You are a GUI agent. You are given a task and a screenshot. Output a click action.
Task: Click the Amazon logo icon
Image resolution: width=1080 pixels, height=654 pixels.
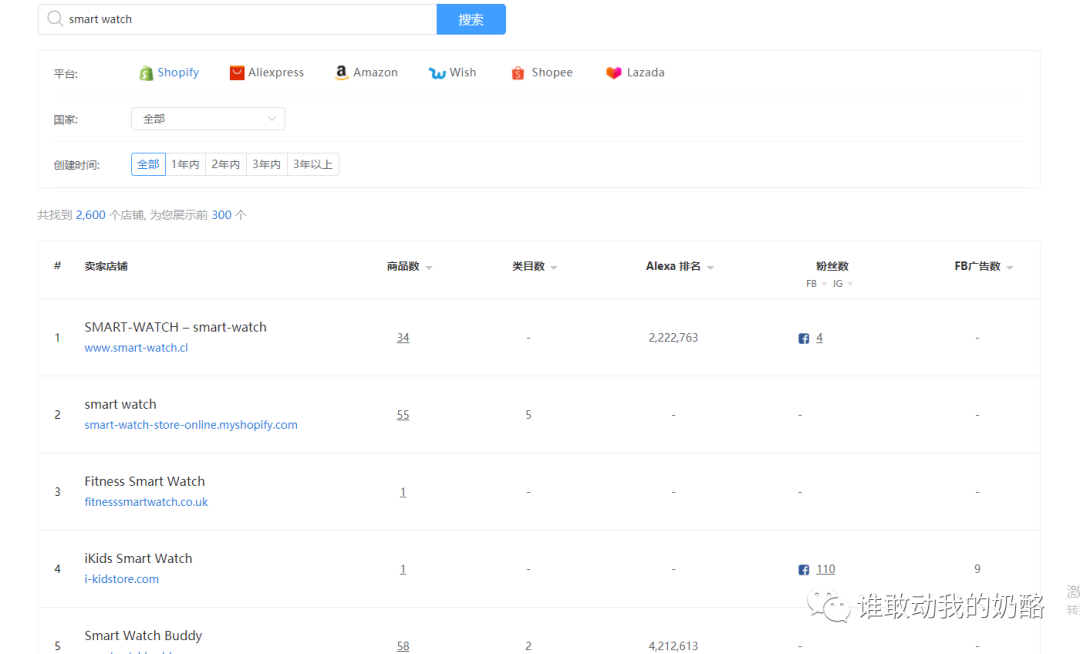pos(341,72)
